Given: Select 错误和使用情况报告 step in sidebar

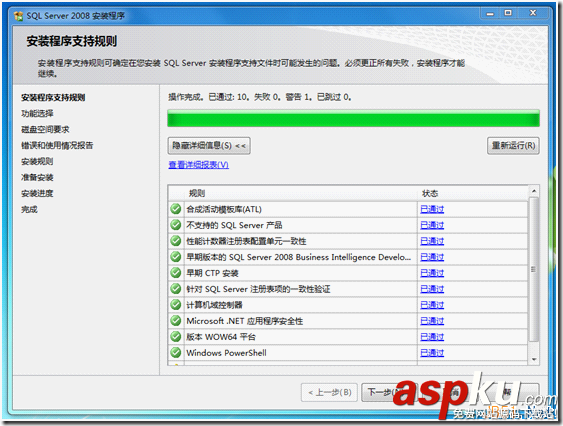Looking at the screenshot, I should pyautogui.click(x=57, y=145).
